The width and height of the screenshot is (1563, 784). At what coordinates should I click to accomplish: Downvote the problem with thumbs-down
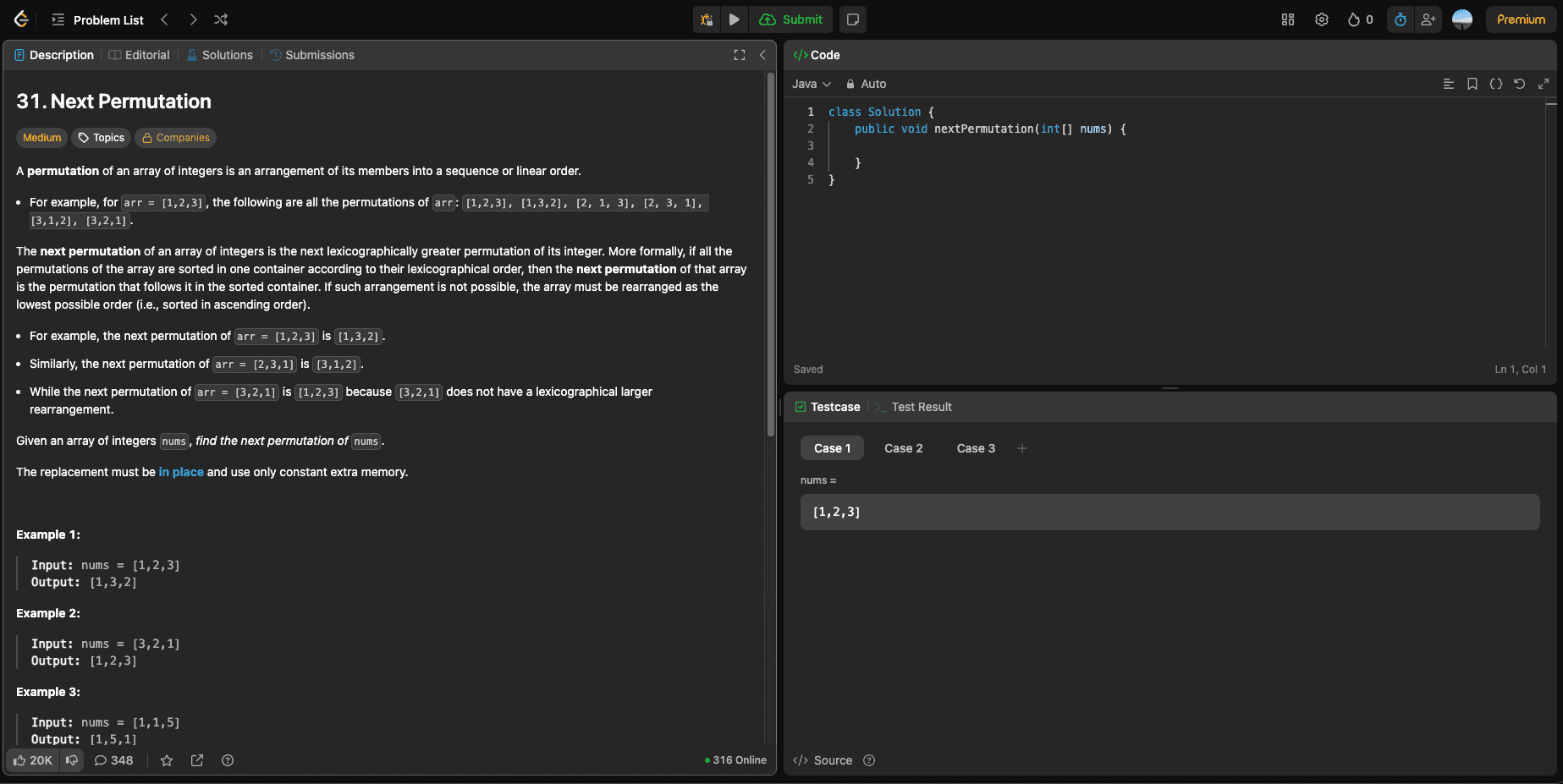(x=72, y=760)
